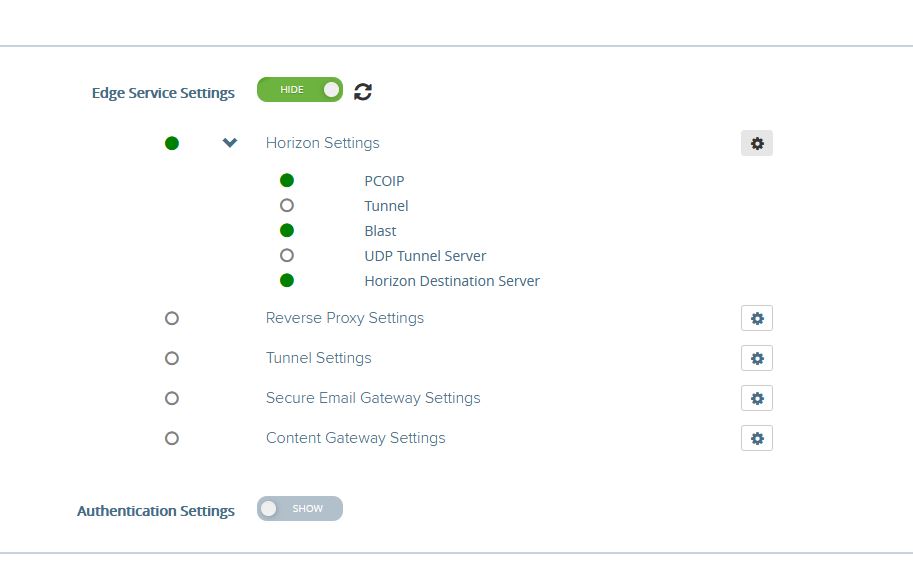913x565 pixels.
Task: Click UDP Tunnel Server text
Action: pos(425,256)
